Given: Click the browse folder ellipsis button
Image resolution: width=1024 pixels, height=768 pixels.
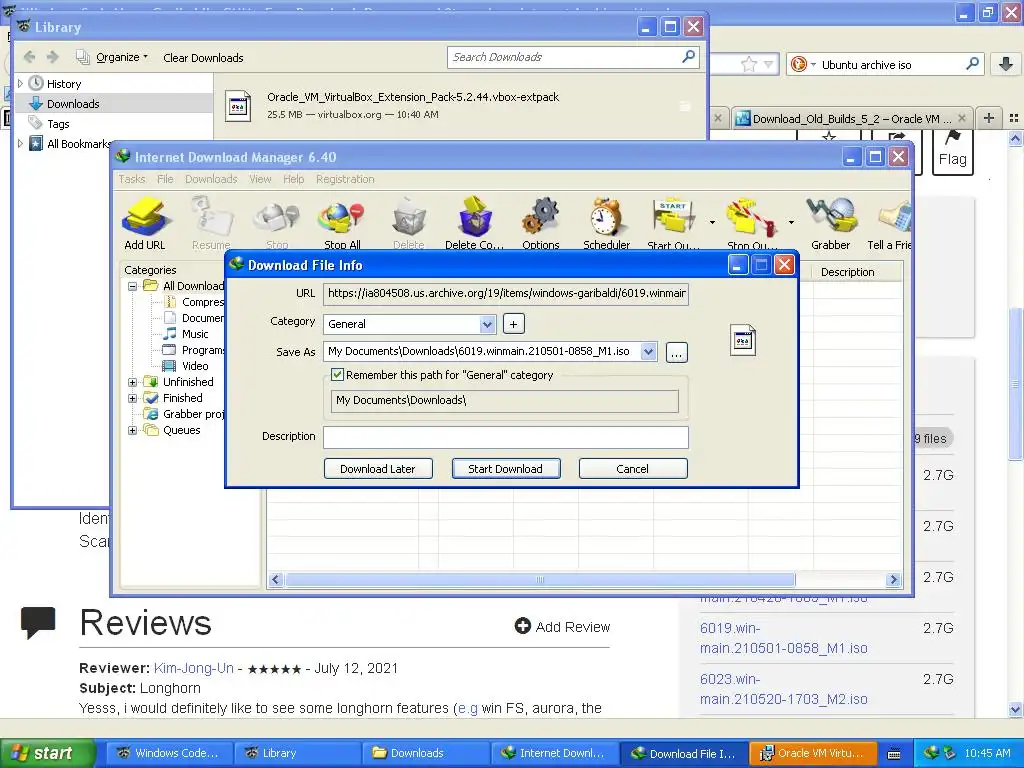Looking at the screenshot, I should pyautogui.click(x=677, y=353).
